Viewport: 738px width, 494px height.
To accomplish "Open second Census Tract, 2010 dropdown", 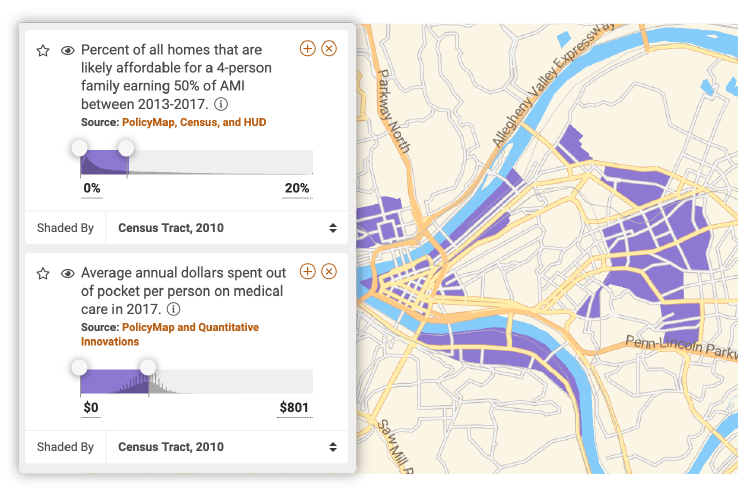I will 227,447.
